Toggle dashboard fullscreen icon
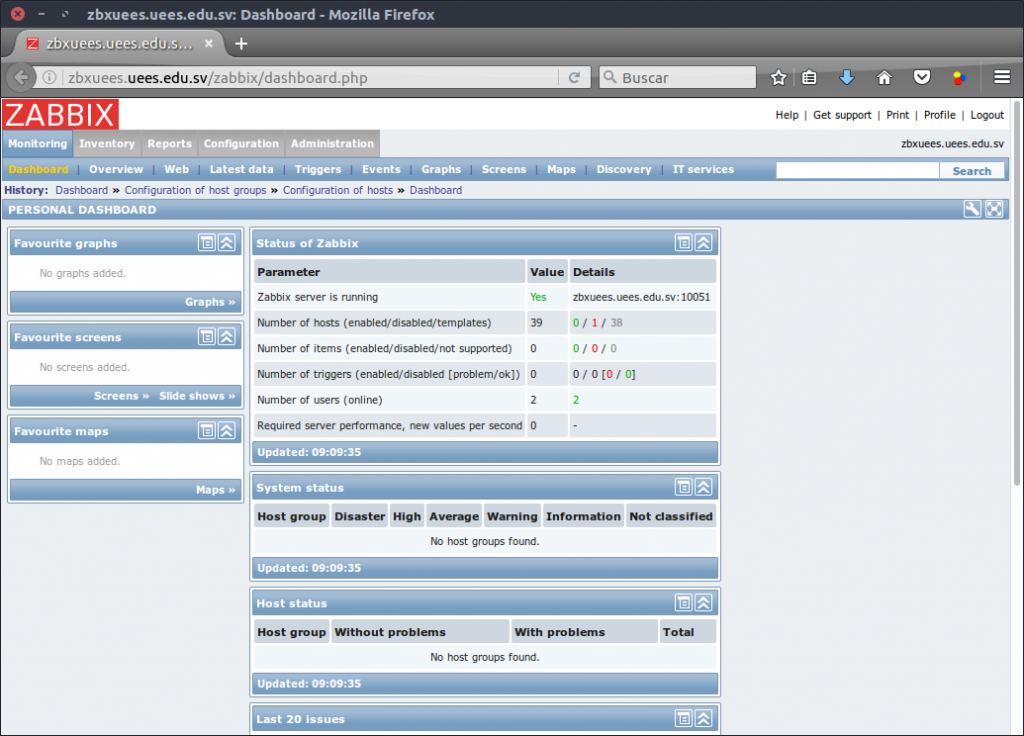 994,209
